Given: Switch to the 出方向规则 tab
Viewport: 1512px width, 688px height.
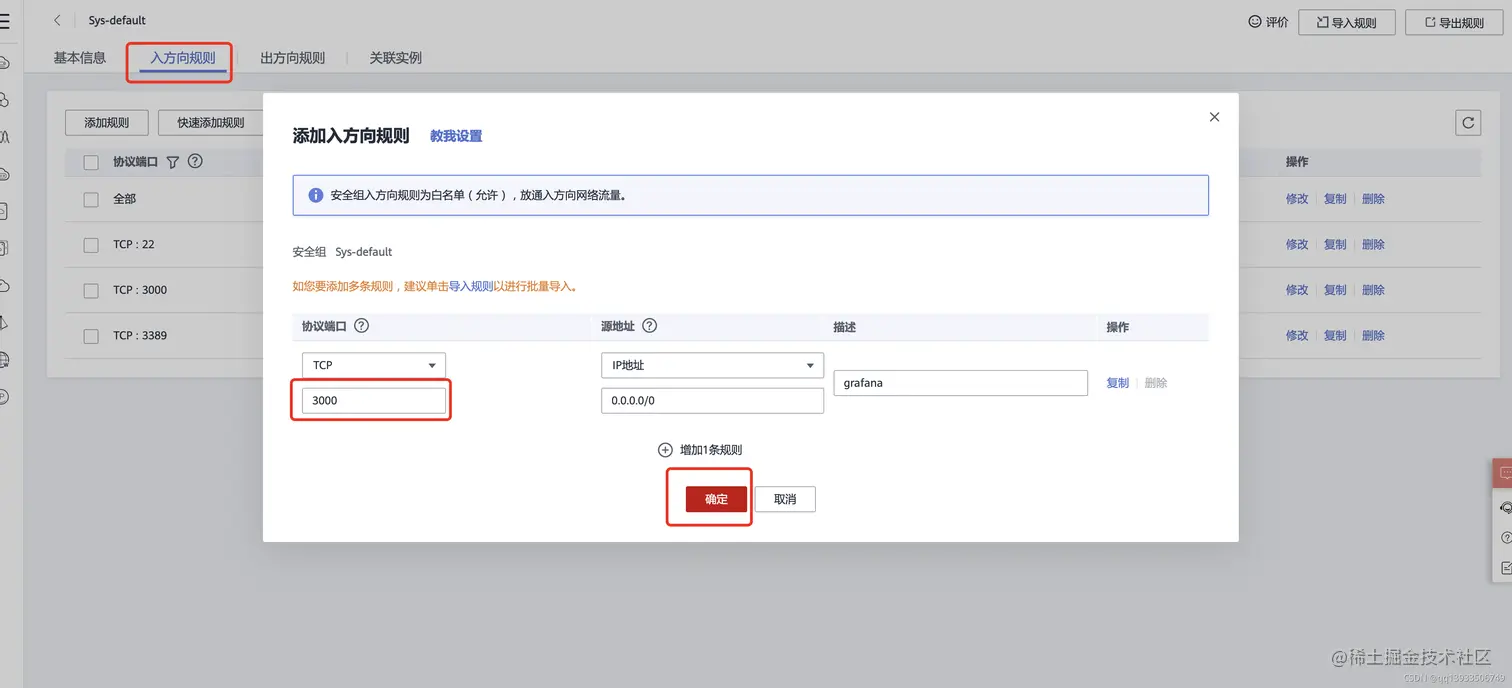Looking at the screenshot, I should pos(293,58).
